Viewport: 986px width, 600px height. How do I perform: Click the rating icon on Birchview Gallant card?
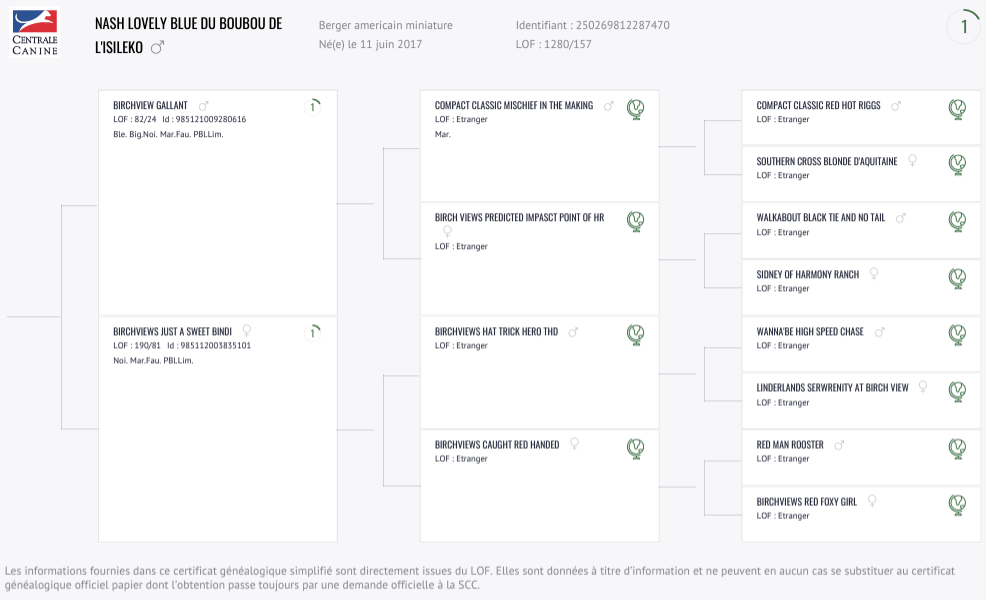[x=313, y=106]
